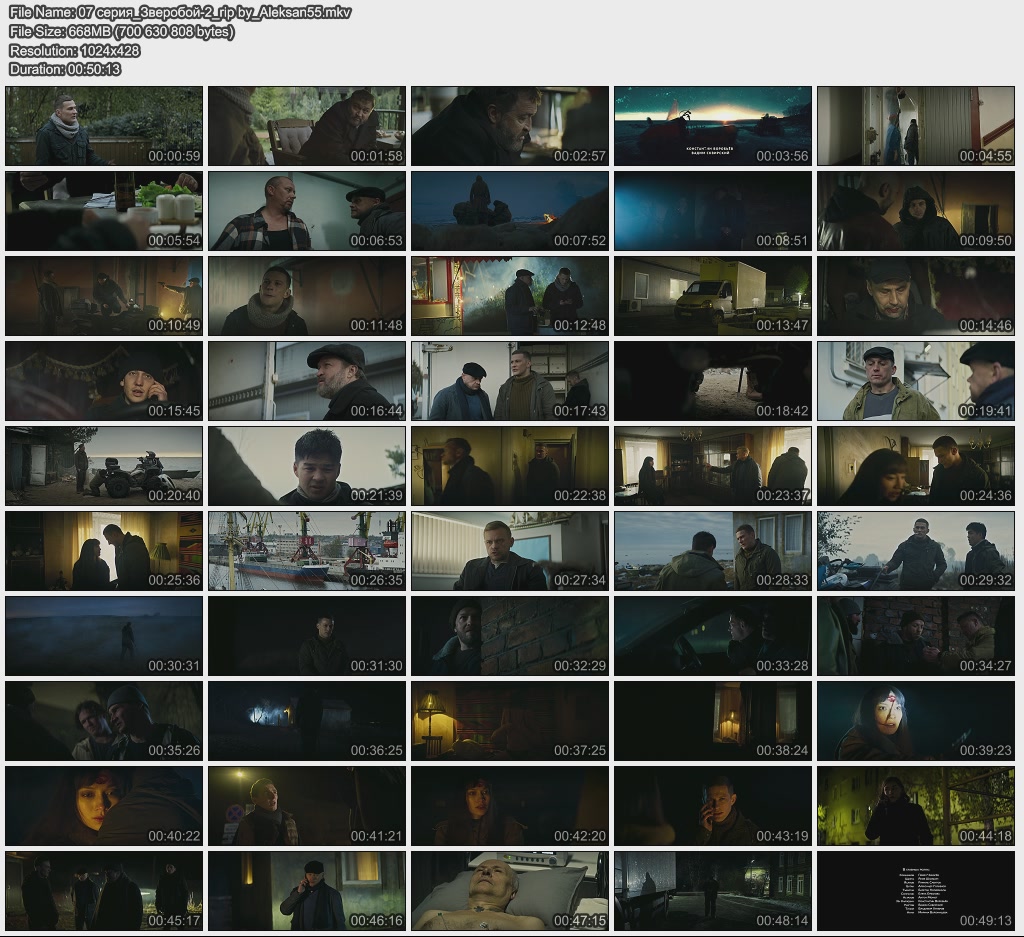The width and height of the screenshot is (1024, 937).
Task: Select the Resolution 1024x428 text
Action: pyautogui.click(x=74, y=51)
